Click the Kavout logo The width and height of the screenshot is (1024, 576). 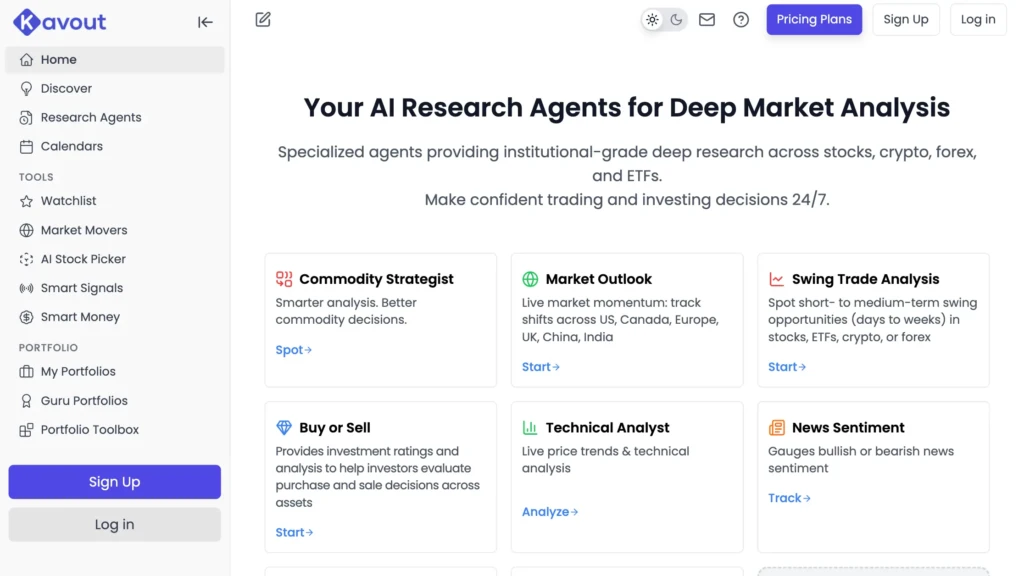(59, 22)
